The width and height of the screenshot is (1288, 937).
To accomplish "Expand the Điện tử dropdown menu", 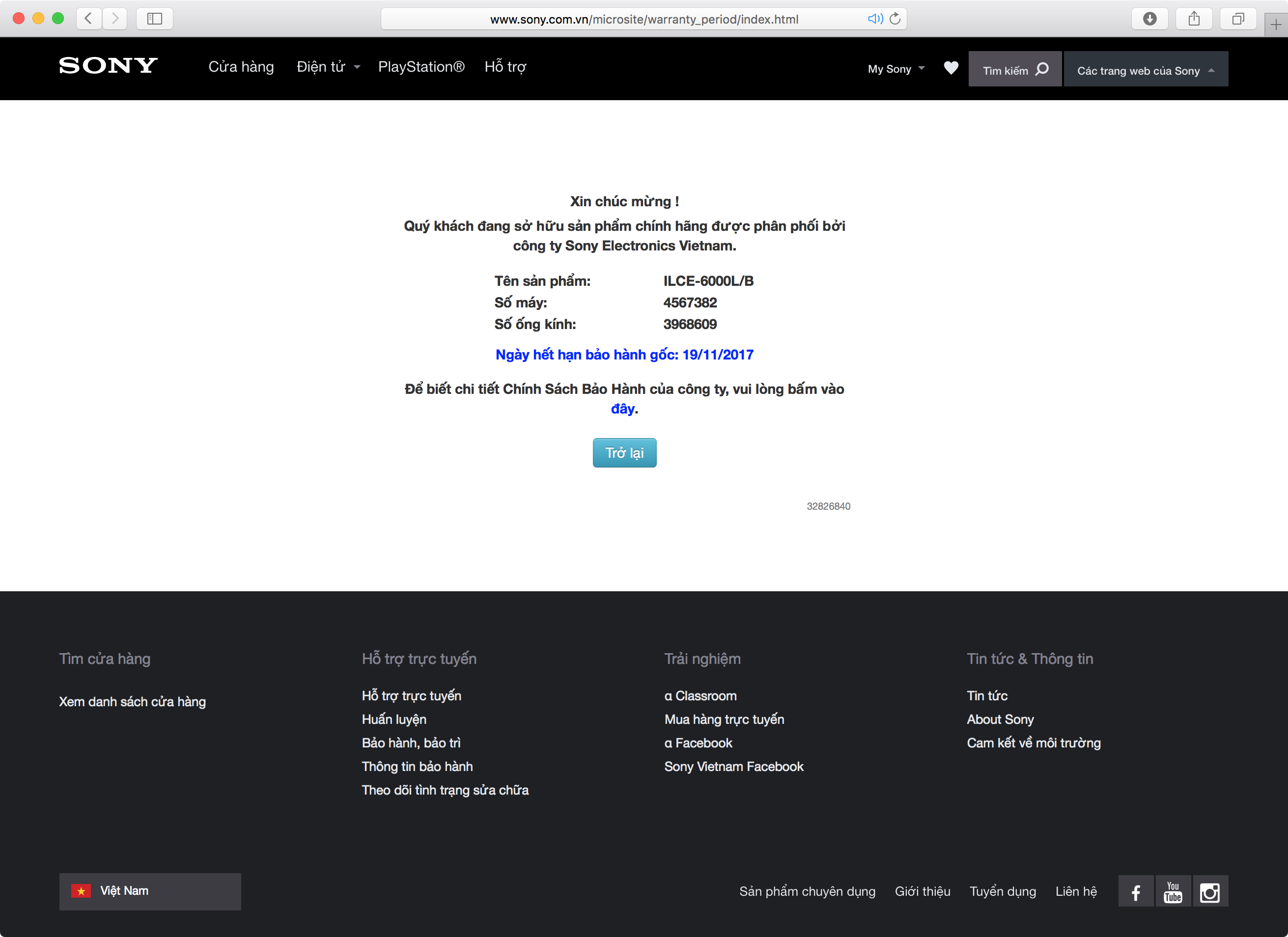I will coord(328,67).
